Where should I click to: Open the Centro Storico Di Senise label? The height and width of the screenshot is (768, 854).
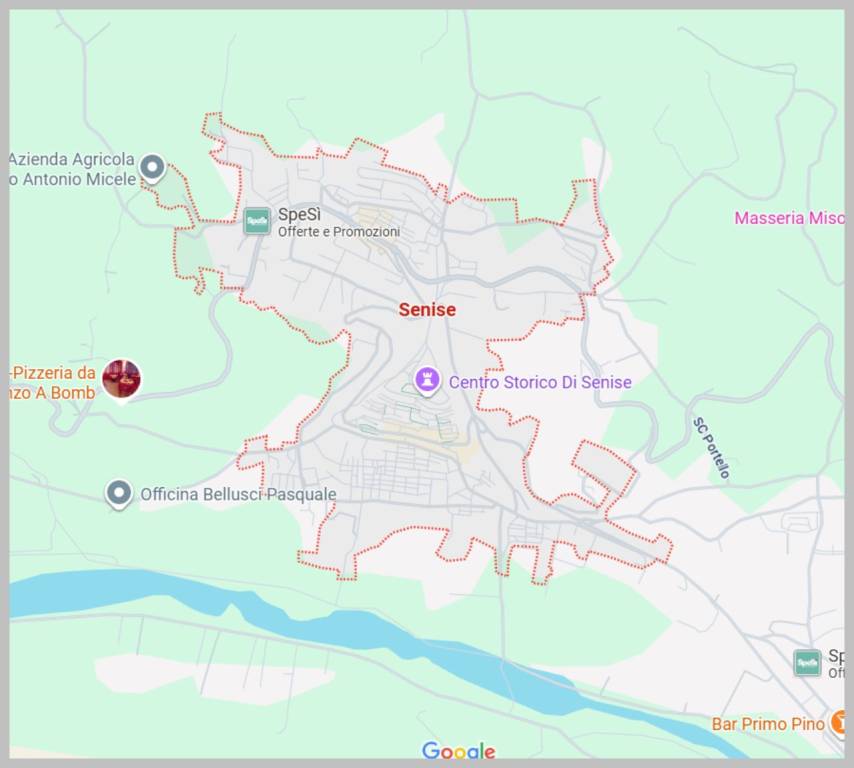point(540,382)
